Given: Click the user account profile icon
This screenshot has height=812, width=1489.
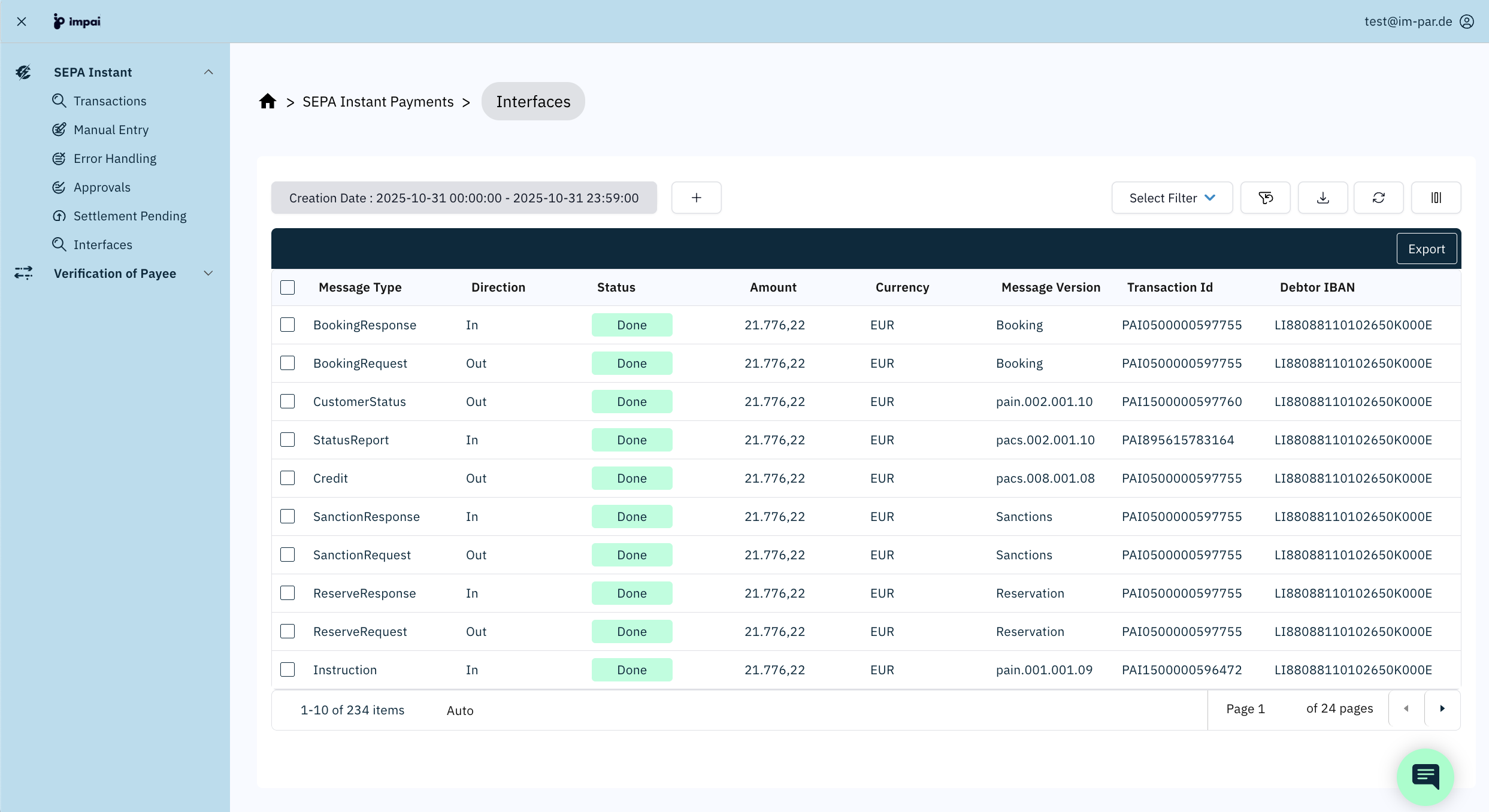Looking at the screenshot, I should tap(1467, 22).
